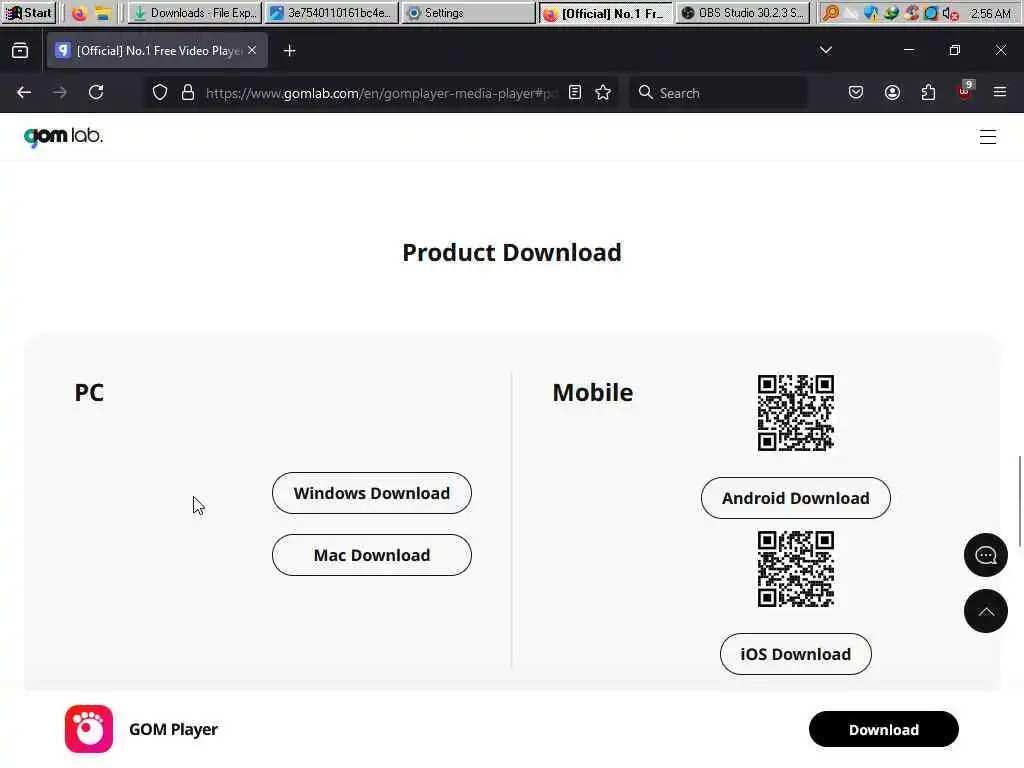Open the Start menu
This screenshot has width=1024, height=768.
pyautogui.click(x=29, y=12)
